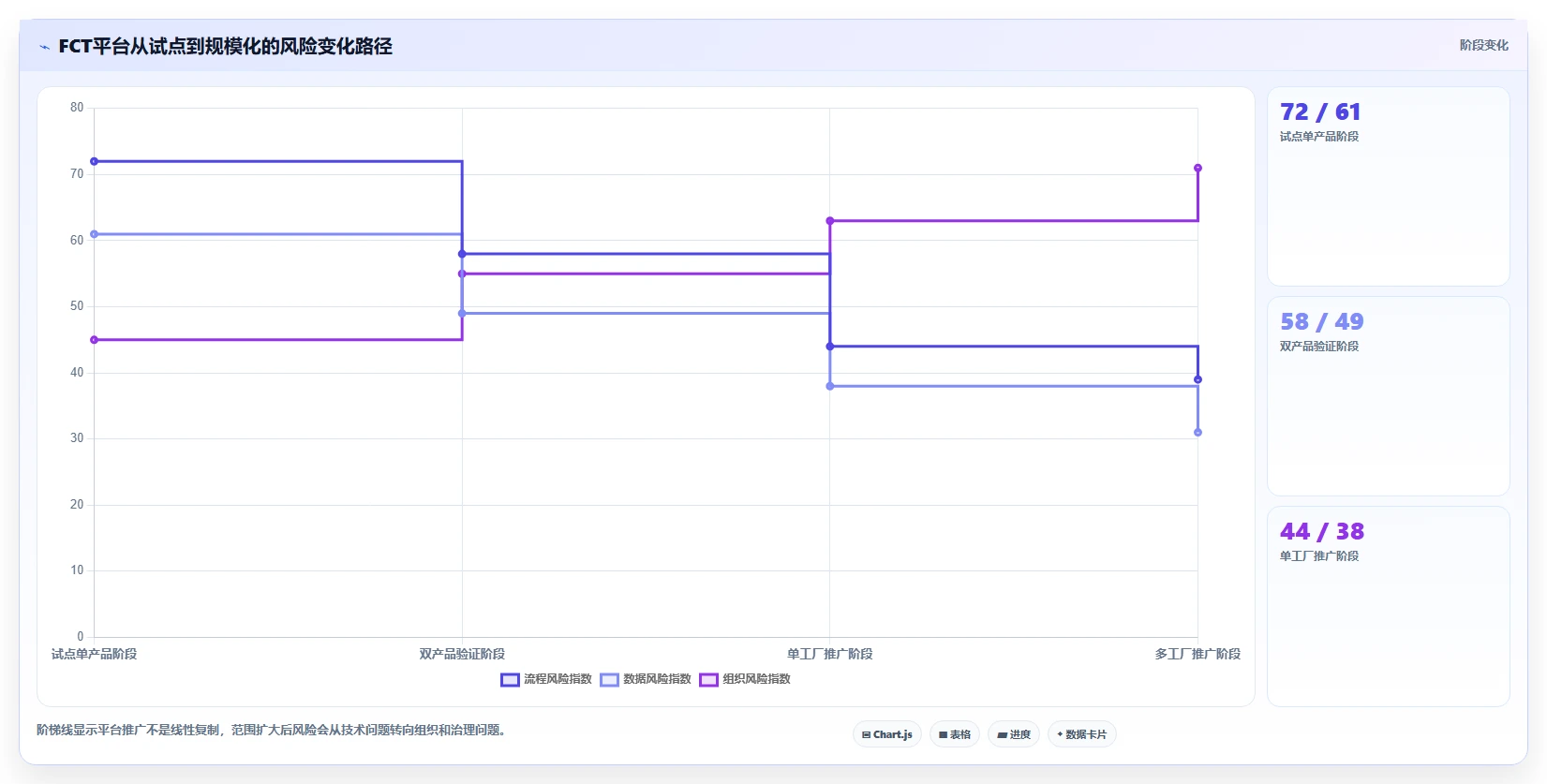Open the 58 / 49 双产品验证阶段 card
1547x784 pixels.
click(x=1389, y=396)
